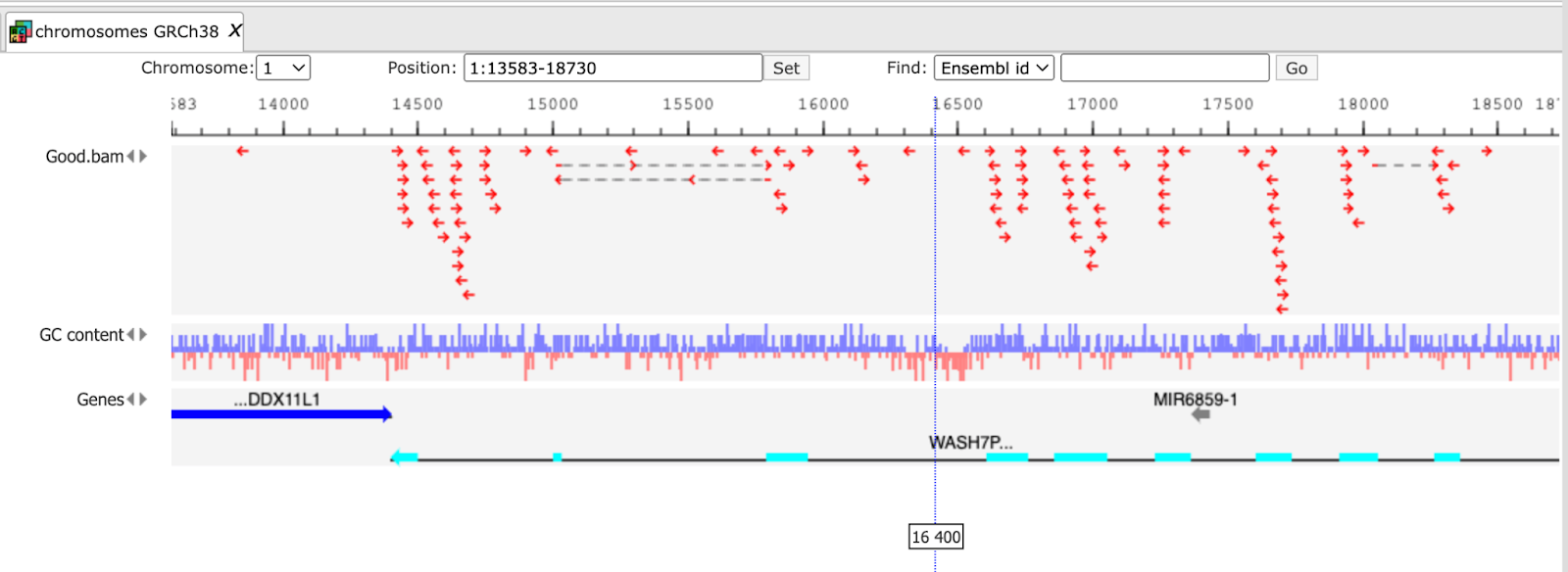Image resolution: width=1568 pixels, height=572 pixels.
Task: Click the Genes track label
Action: click(x=100, y=400)
